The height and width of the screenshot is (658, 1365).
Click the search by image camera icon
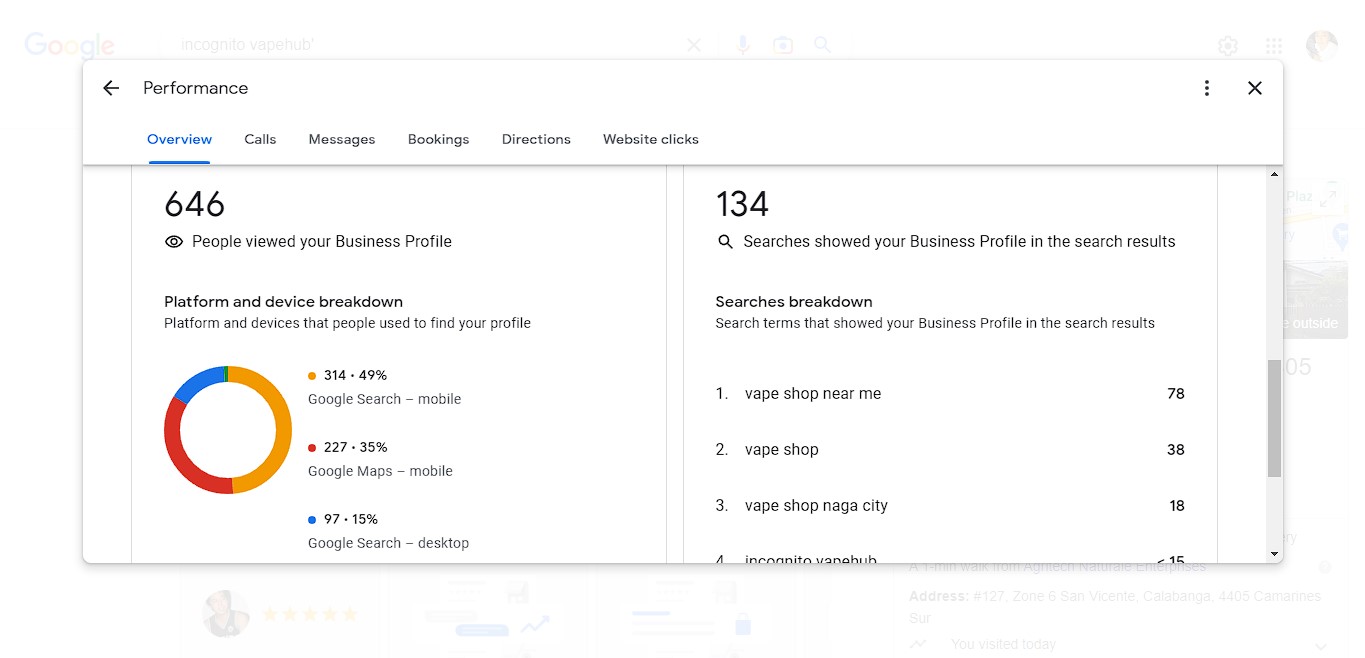[x=782, y=45]
